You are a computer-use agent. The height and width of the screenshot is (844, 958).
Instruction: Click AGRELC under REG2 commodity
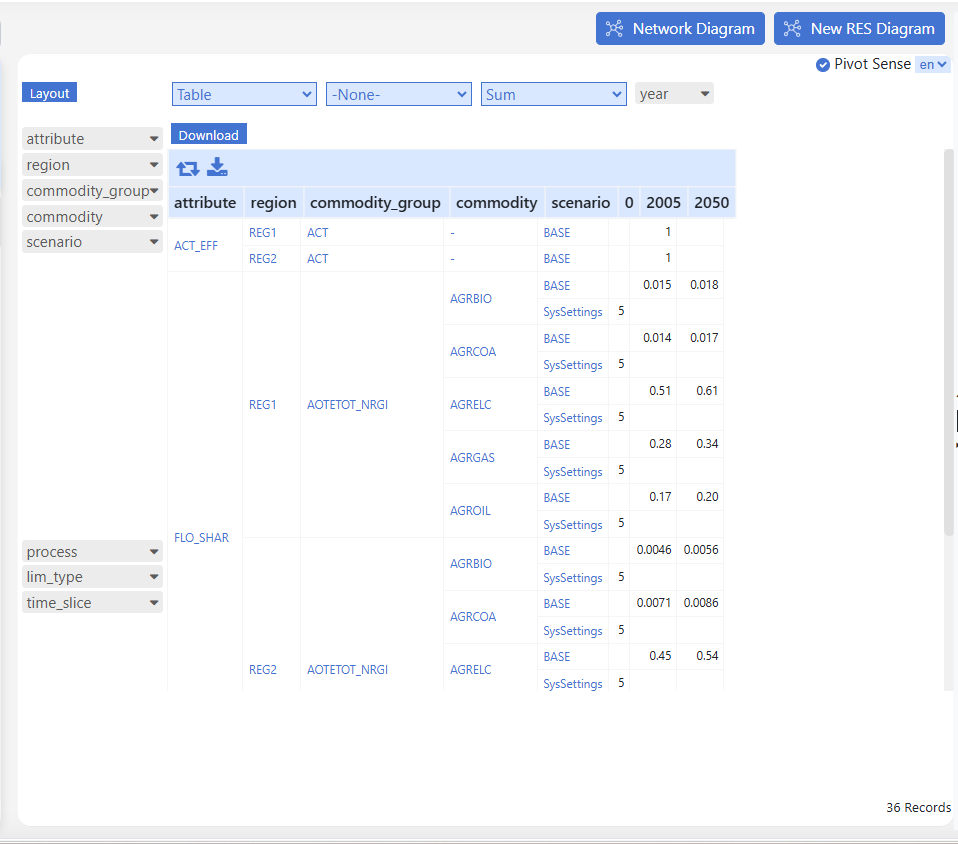pos(470,670)
